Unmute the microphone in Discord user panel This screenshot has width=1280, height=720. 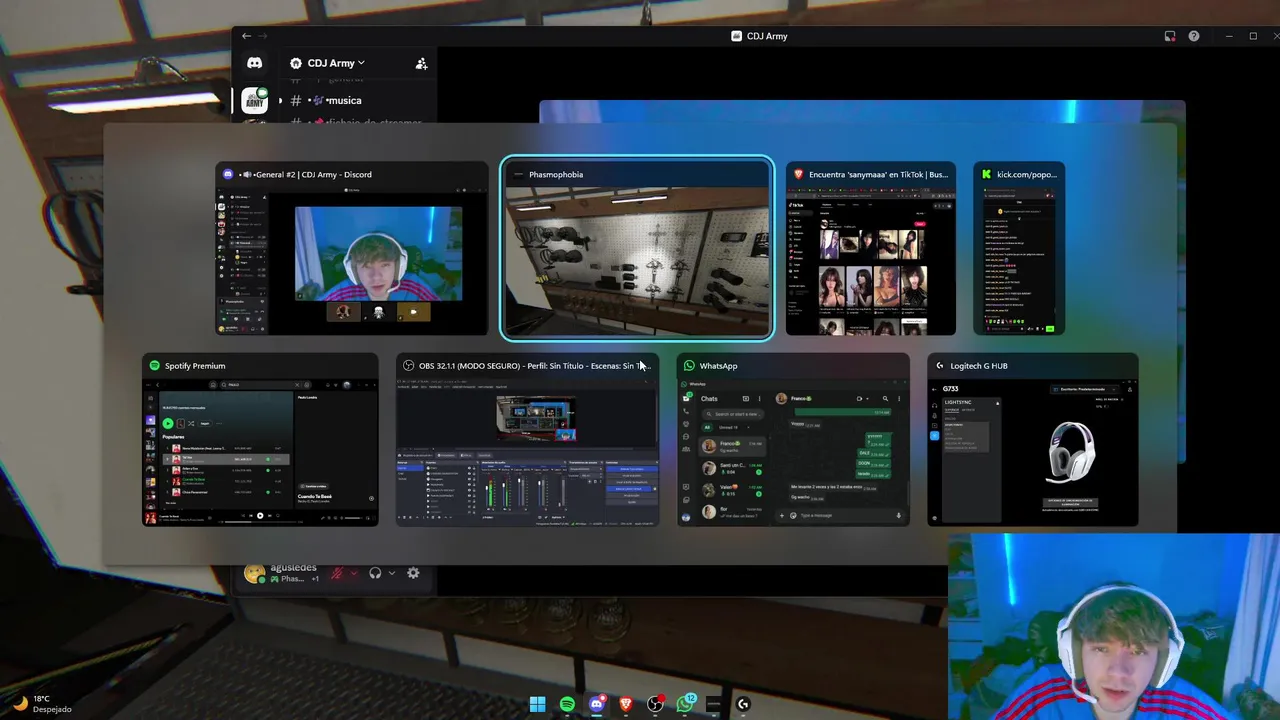tap(338, 573)
